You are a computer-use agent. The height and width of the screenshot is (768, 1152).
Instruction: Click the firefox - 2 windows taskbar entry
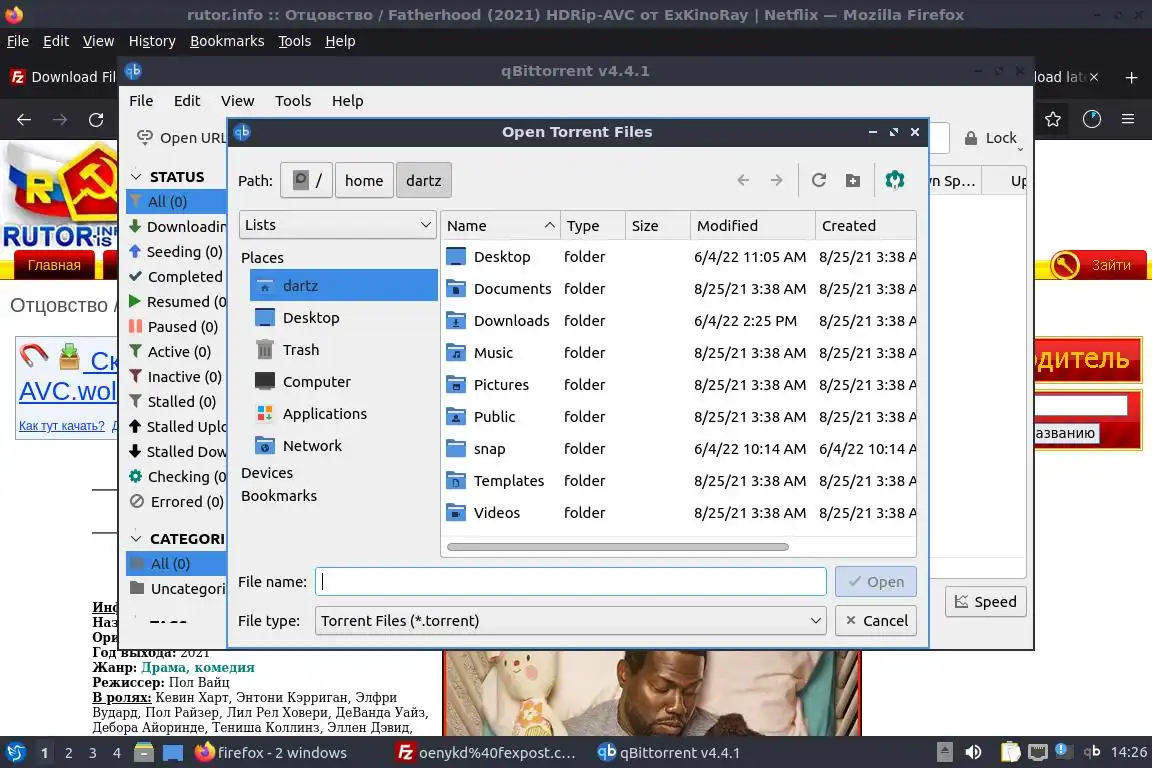click(270, 753)
